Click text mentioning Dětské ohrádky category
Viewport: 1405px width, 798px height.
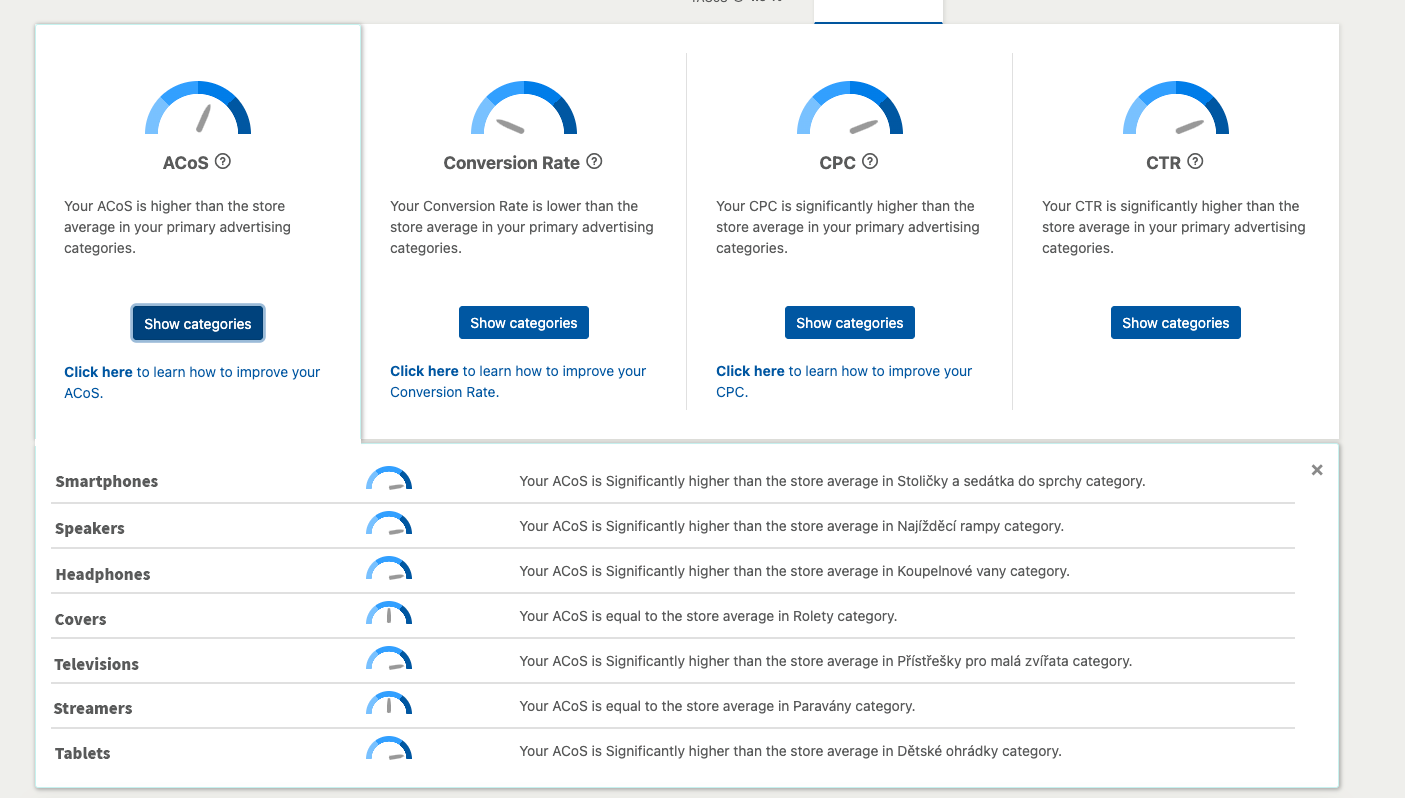(x=790, y=751)
